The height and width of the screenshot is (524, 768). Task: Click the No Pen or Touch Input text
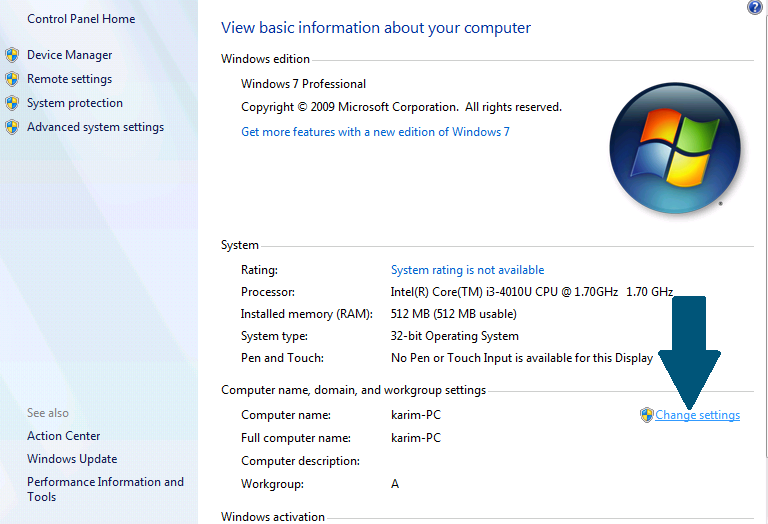522,358
